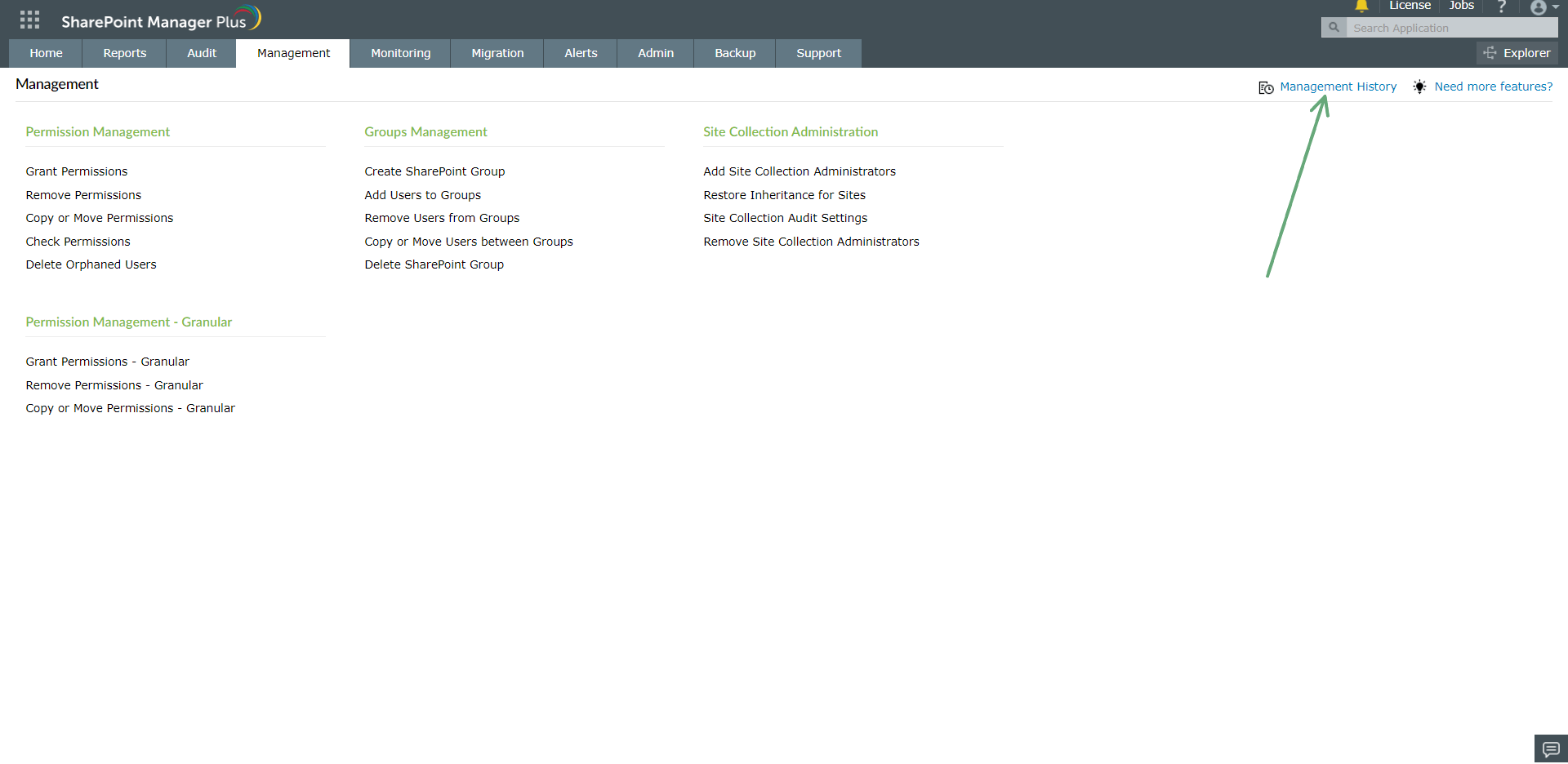Open Copy or Move Permissions - Granular

[130, 408]
